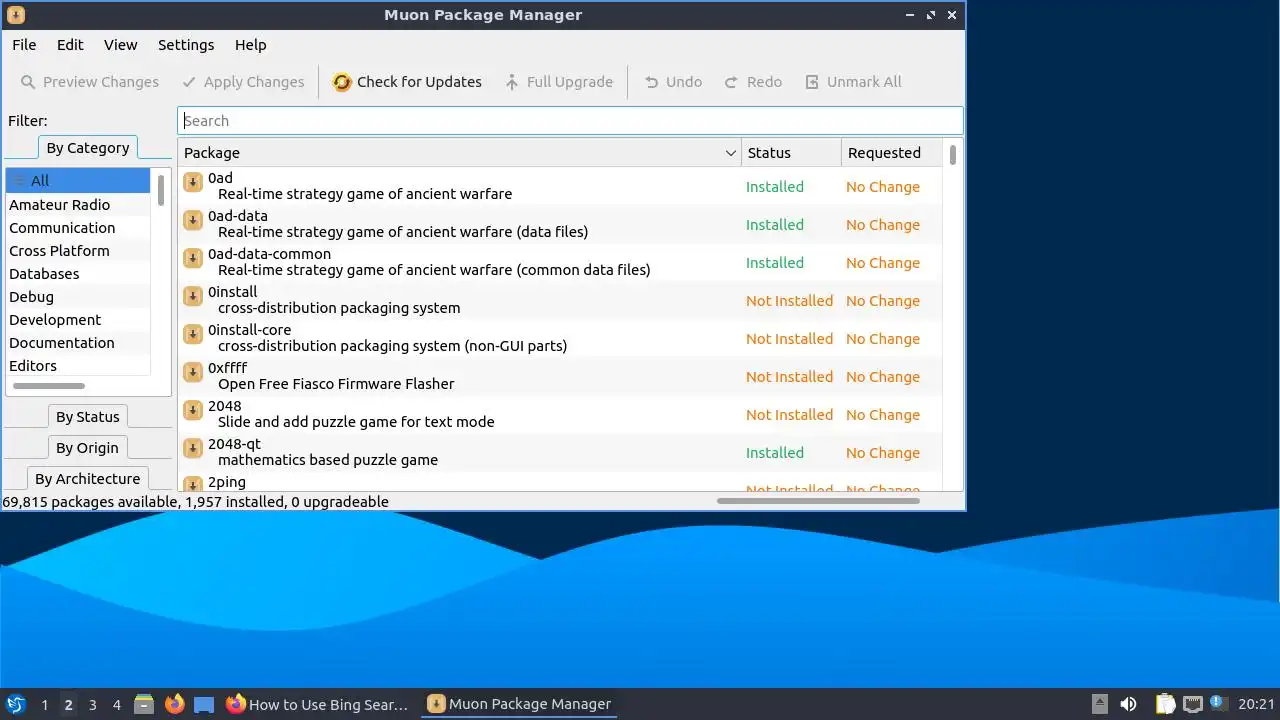
Task: Click the package icon next to 0ad
Action: (x=193, y=182)
